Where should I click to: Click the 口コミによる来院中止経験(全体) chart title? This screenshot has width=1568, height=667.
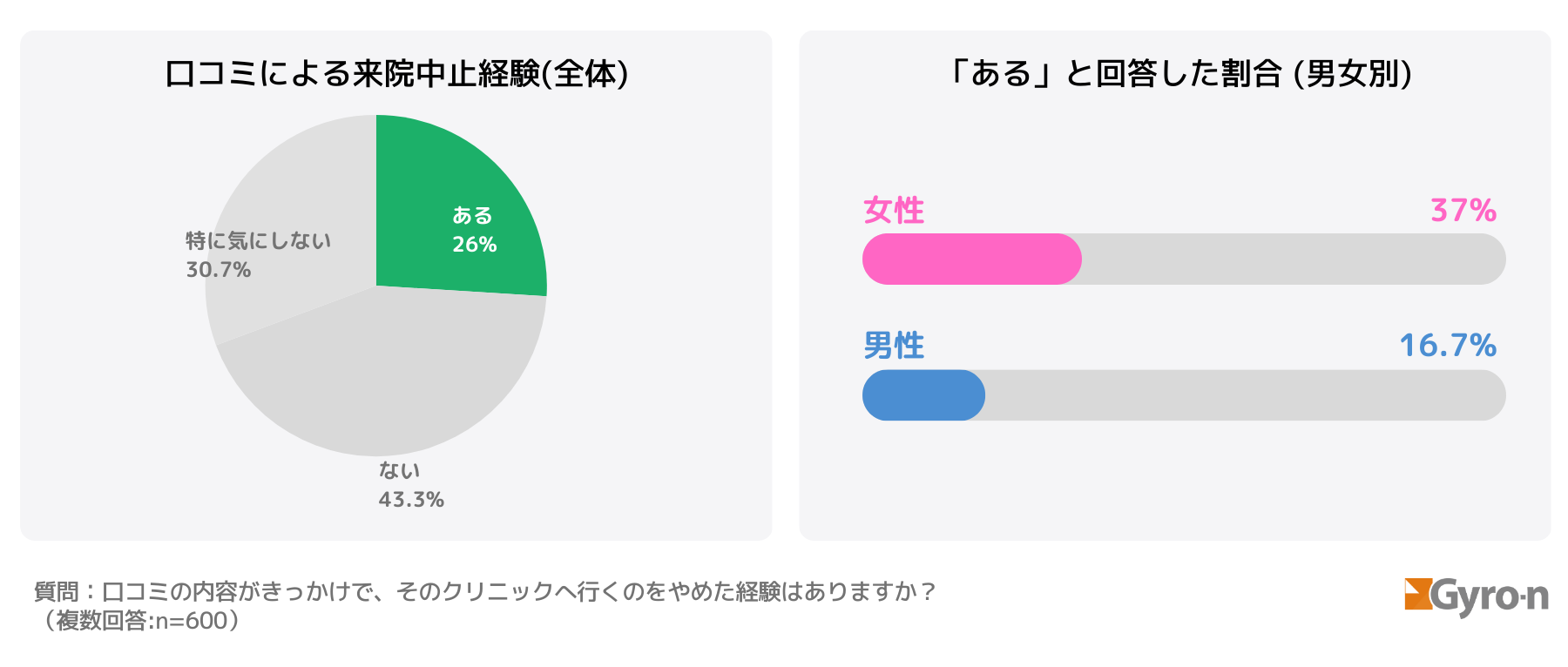click(396, 74)
